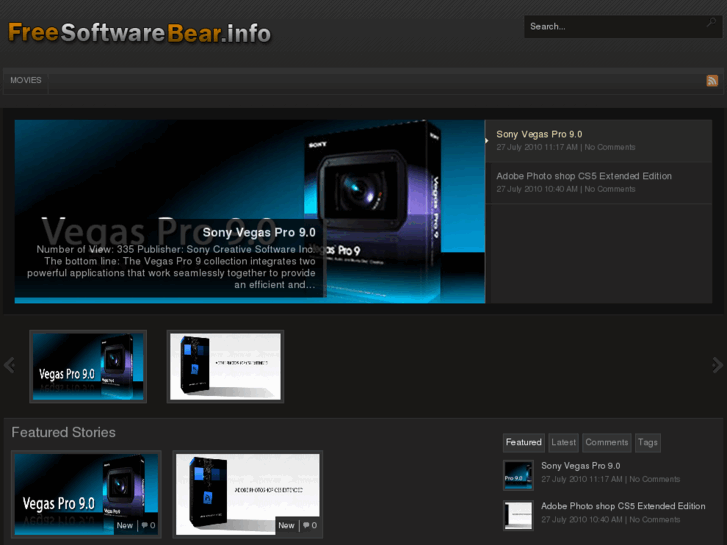
Task: Open the RSS feed icon
Action: click(712, 80)
